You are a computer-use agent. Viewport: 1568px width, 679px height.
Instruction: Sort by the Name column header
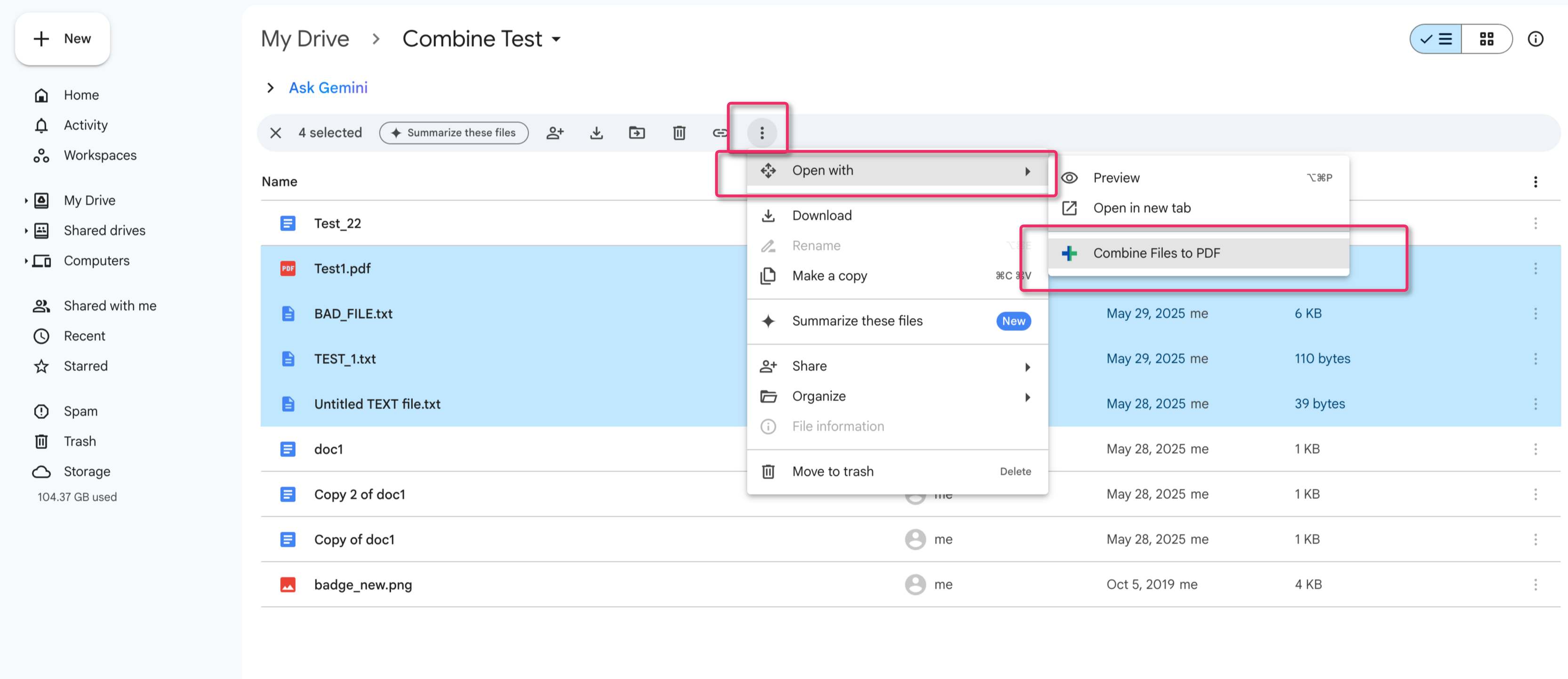(280, 181)
